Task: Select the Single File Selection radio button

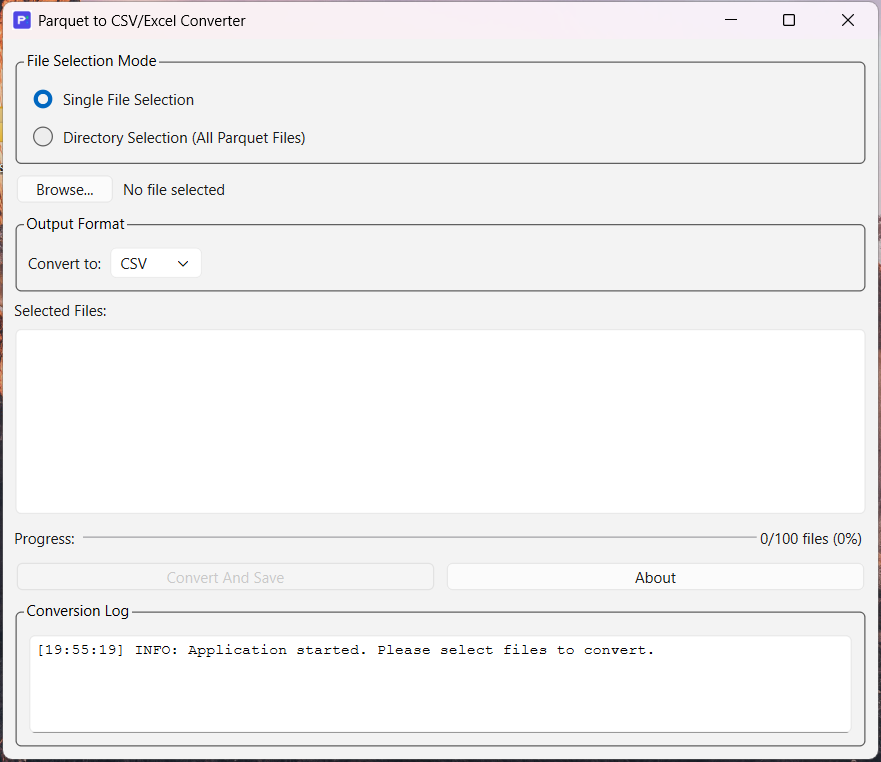Action: click(x=43, y=100)
